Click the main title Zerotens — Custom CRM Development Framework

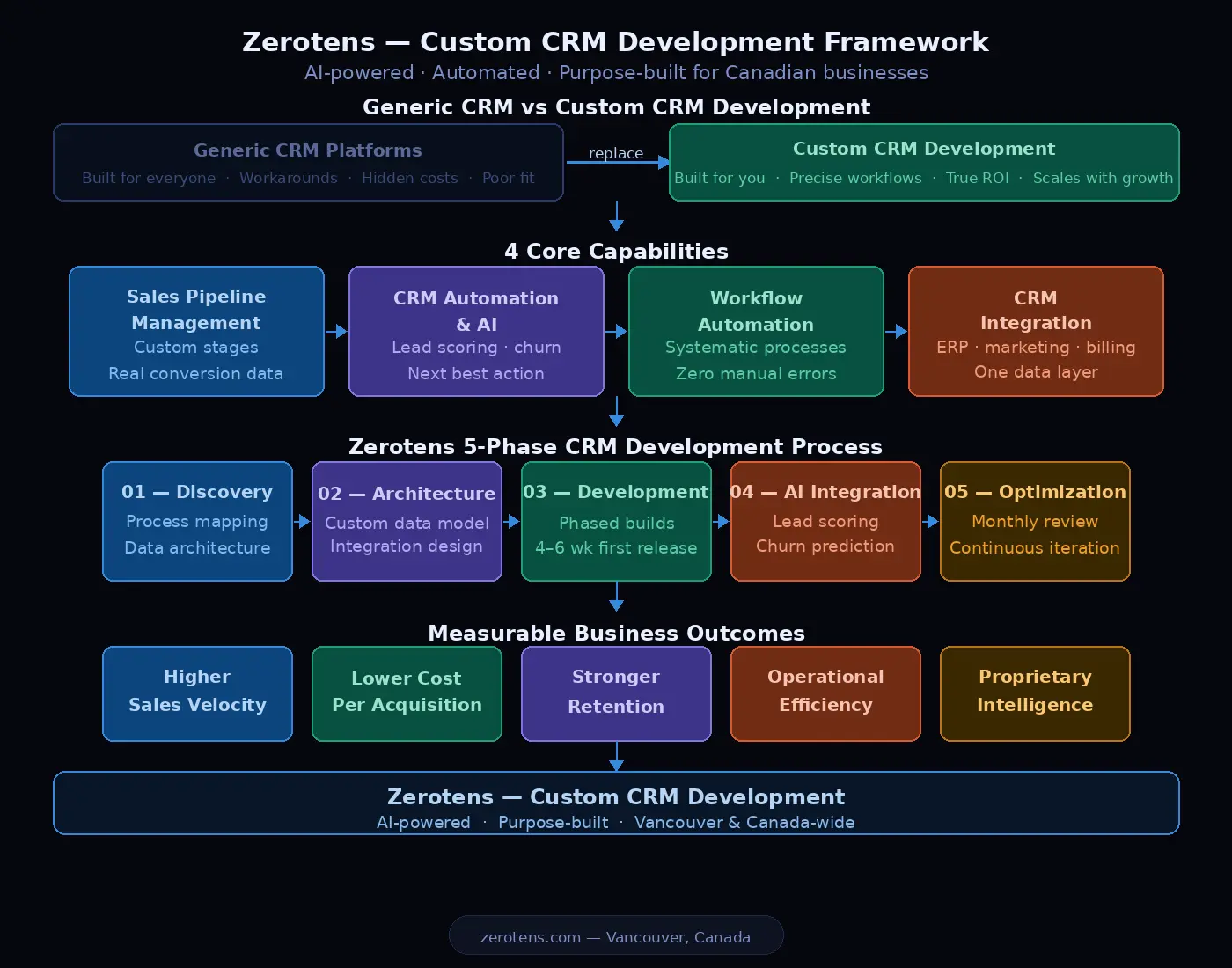[x=616, y=41]
